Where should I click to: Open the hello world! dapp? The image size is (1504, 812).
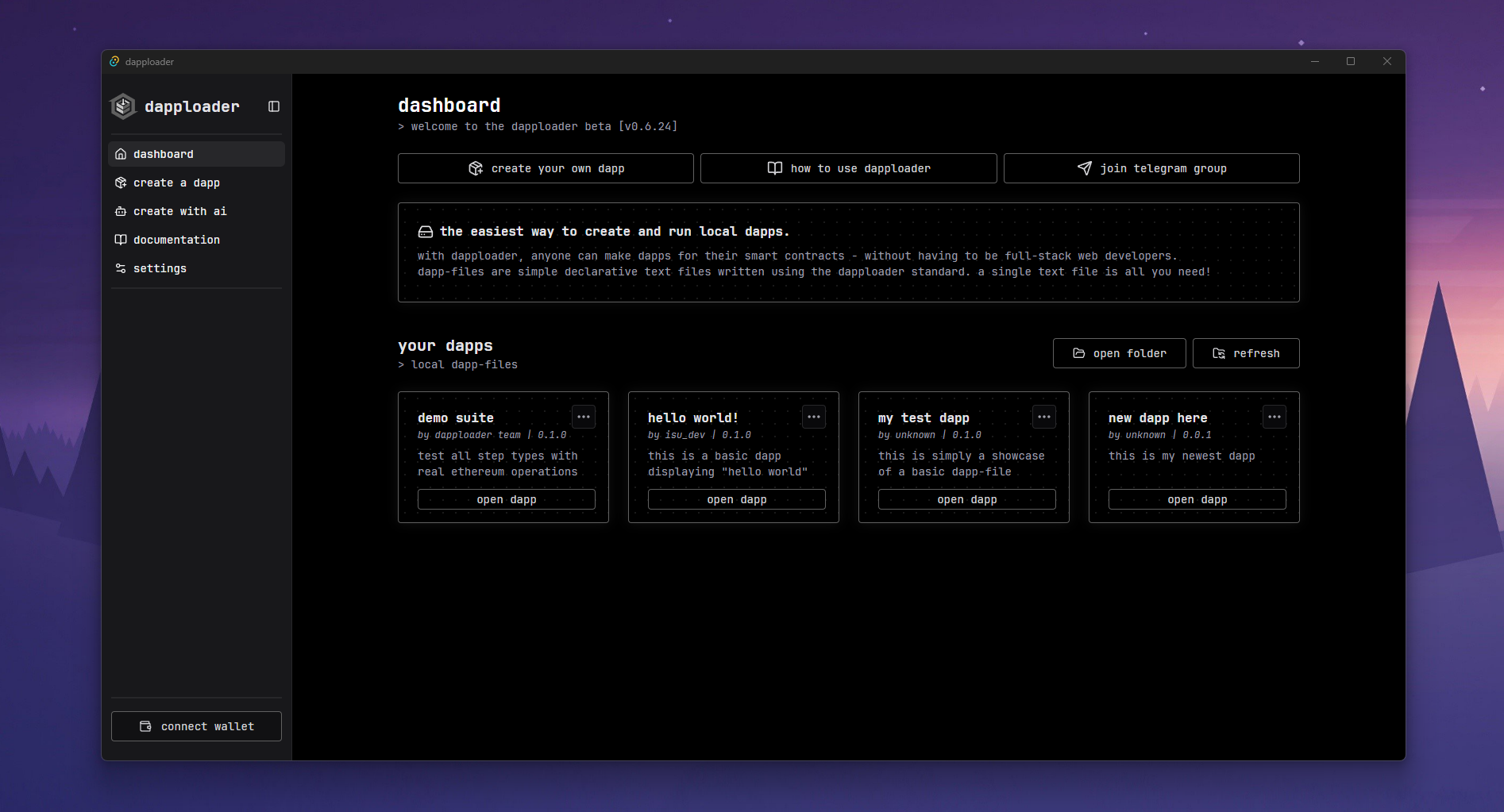(x=737, y=499)
